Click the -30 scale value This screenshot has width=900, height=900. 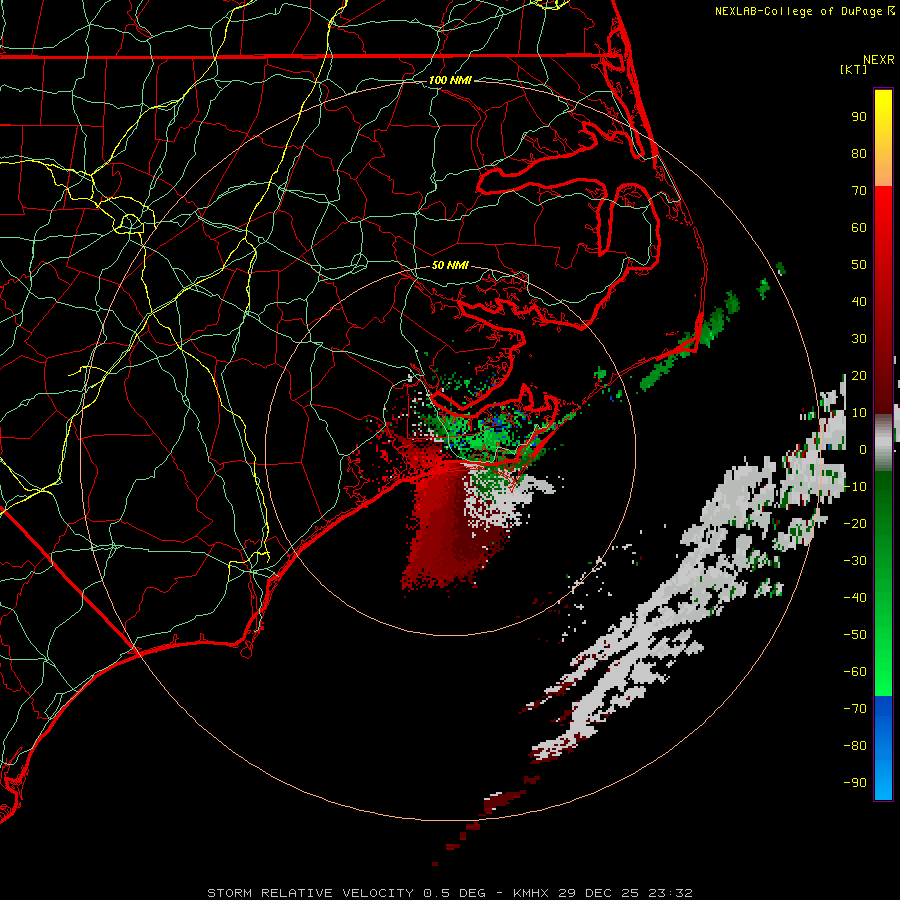[x=855, y=561]
